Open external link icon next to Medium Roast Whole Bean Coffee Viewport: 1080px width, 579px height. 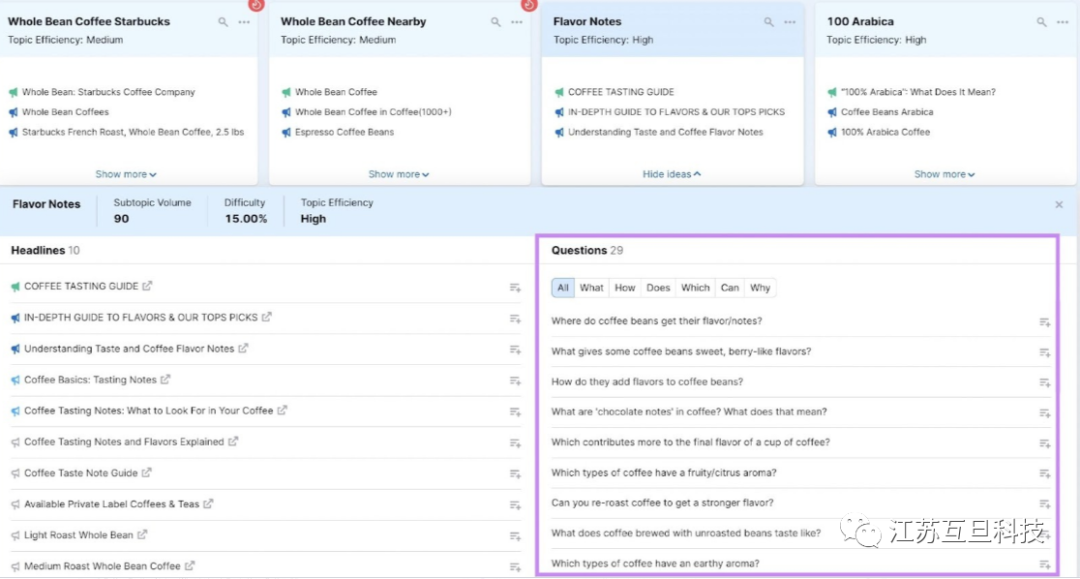[x=190, y=566]
